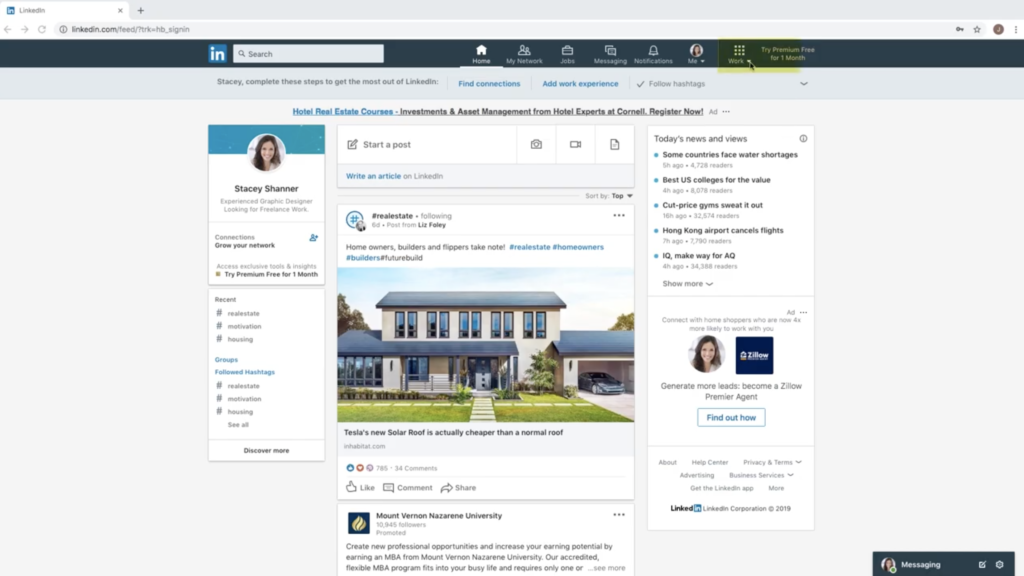Viewport: 1024px width, 576px height.
Task: Click Find connections link
Action: pos(489,84)
